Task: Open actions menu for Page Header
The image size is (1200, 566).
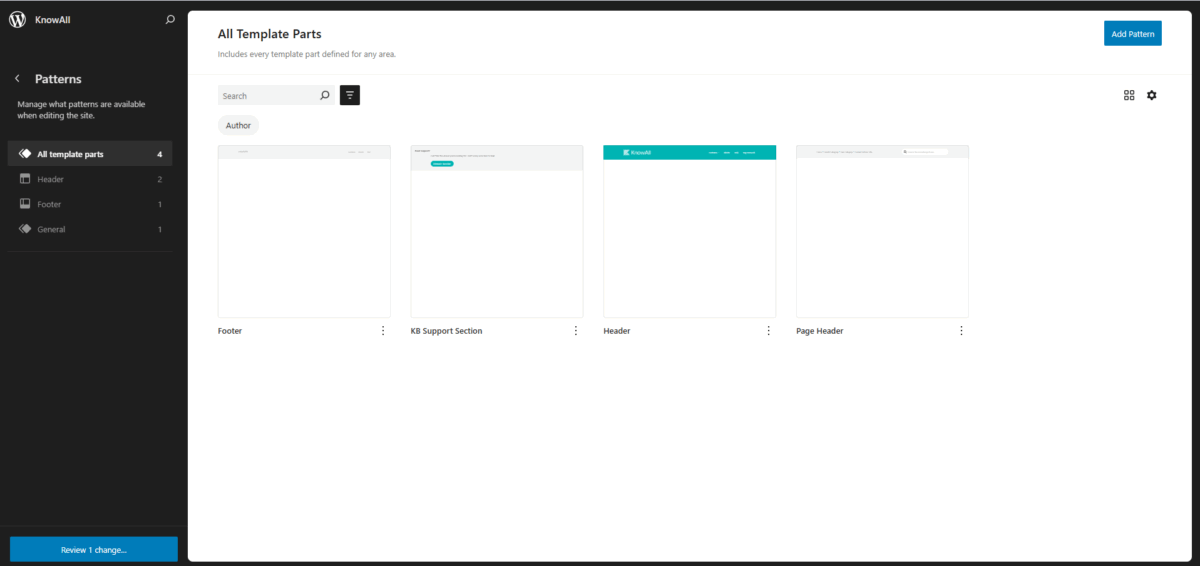Action: (x=962, y=331)
